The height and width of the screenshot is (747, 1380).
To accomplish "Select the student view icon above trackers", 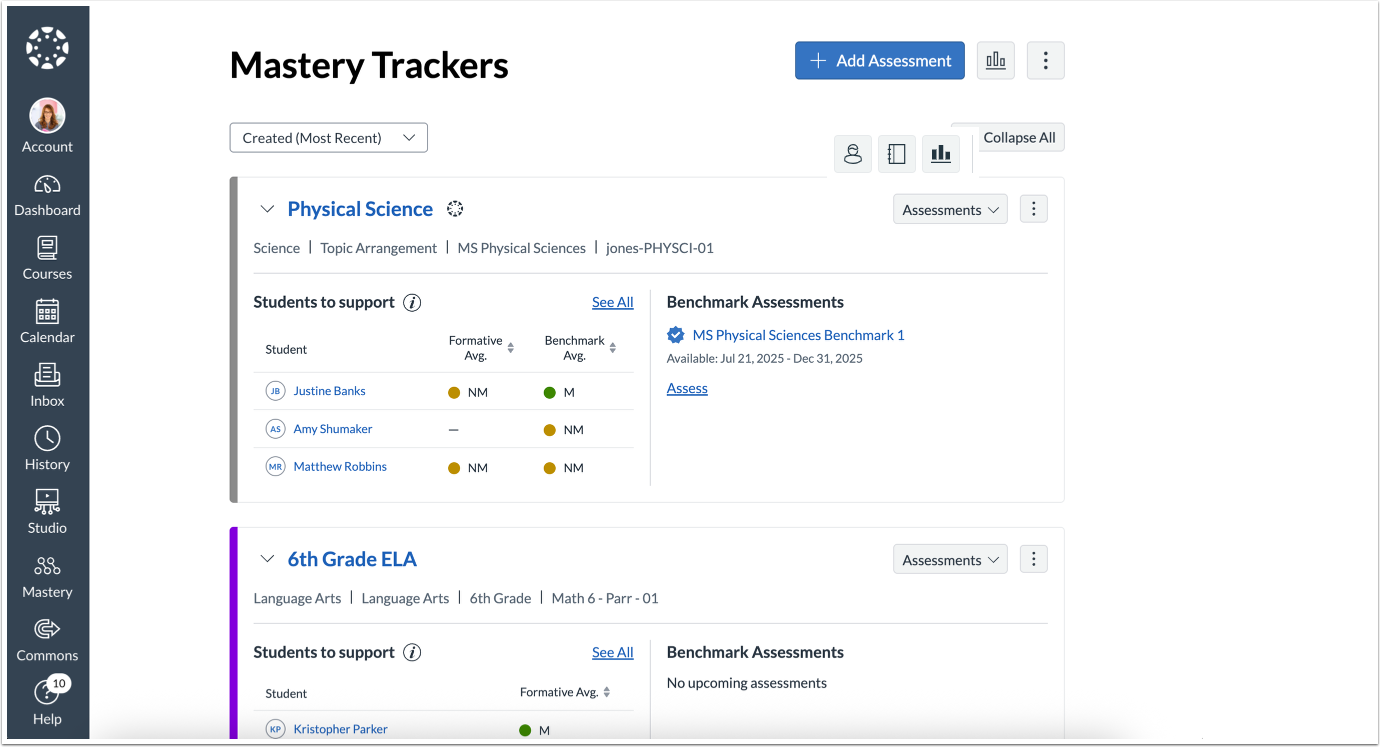I will [852, 153].
